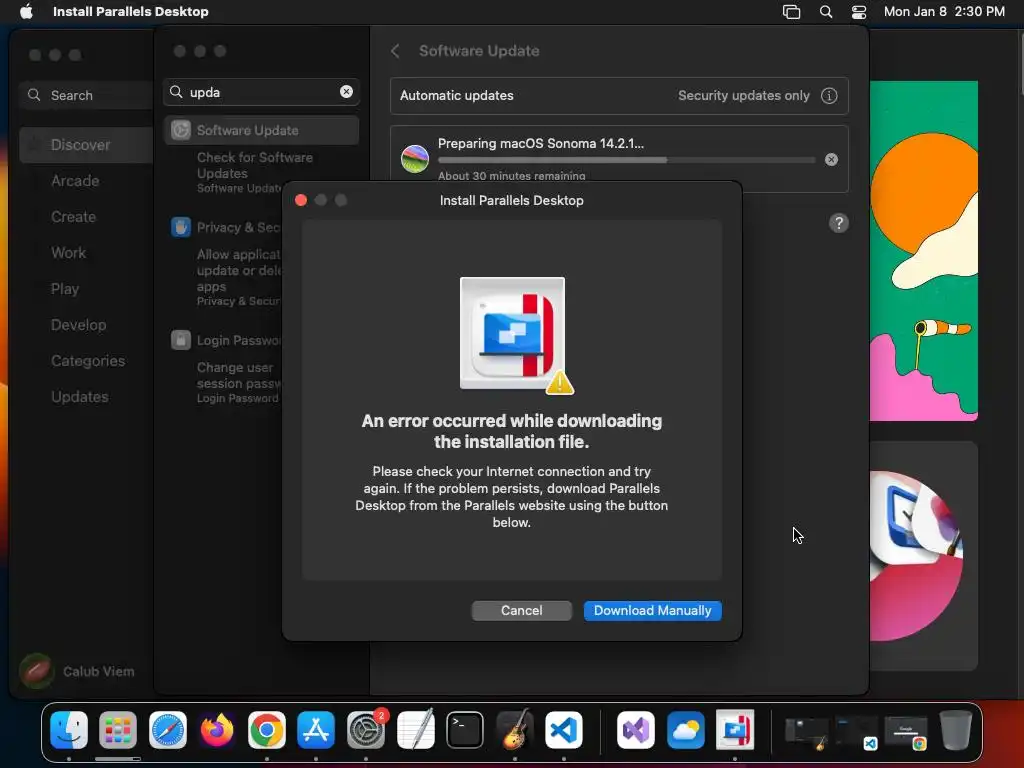Open minimized VS Code window in dock
Viewport: 1024px width, 768px height.
coord(856,733)
